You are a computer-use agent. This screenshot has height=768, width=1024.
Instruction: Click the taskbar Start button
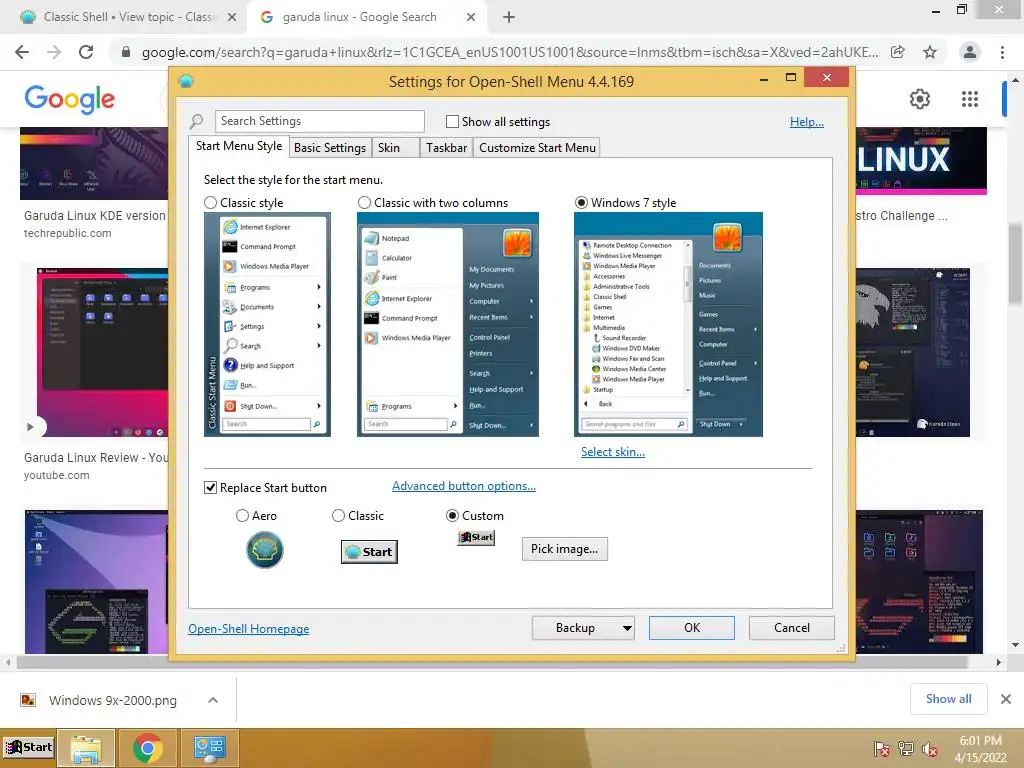point(28,747)
